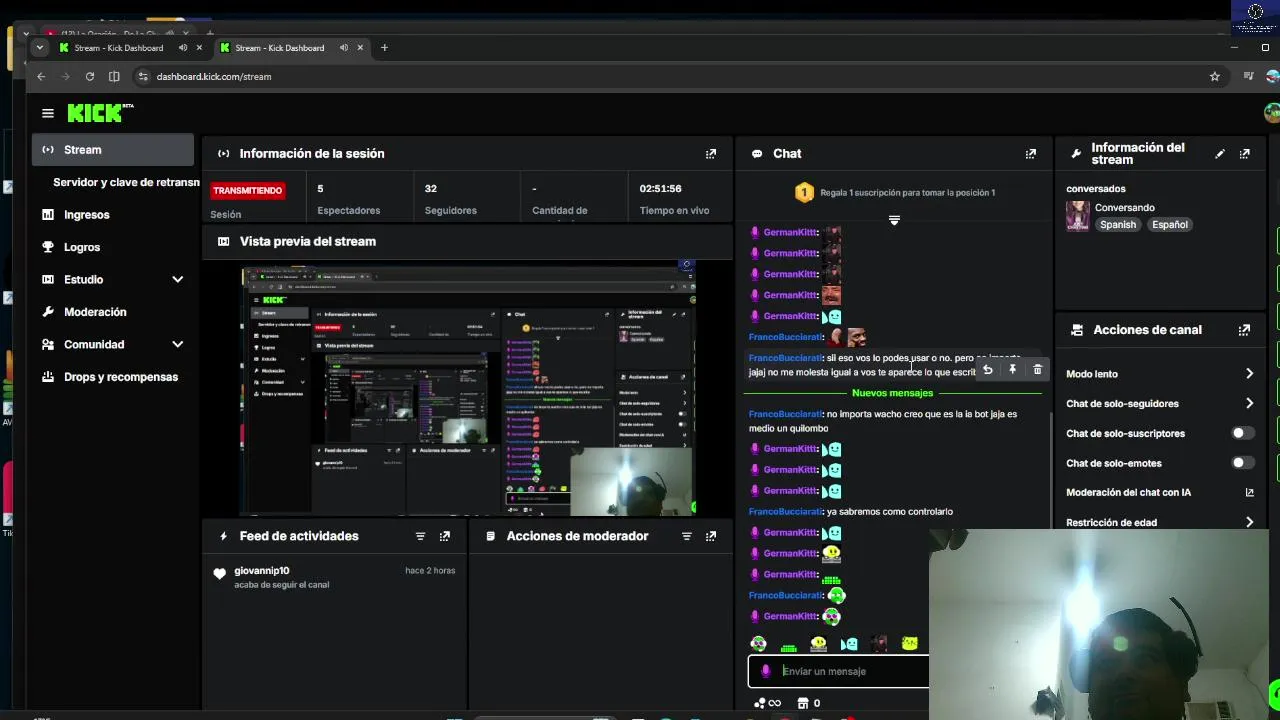Viewport: 1280px width, 720px height.
Task: Click the Nuevos mensajes divider label
Action: click(892, 393)
